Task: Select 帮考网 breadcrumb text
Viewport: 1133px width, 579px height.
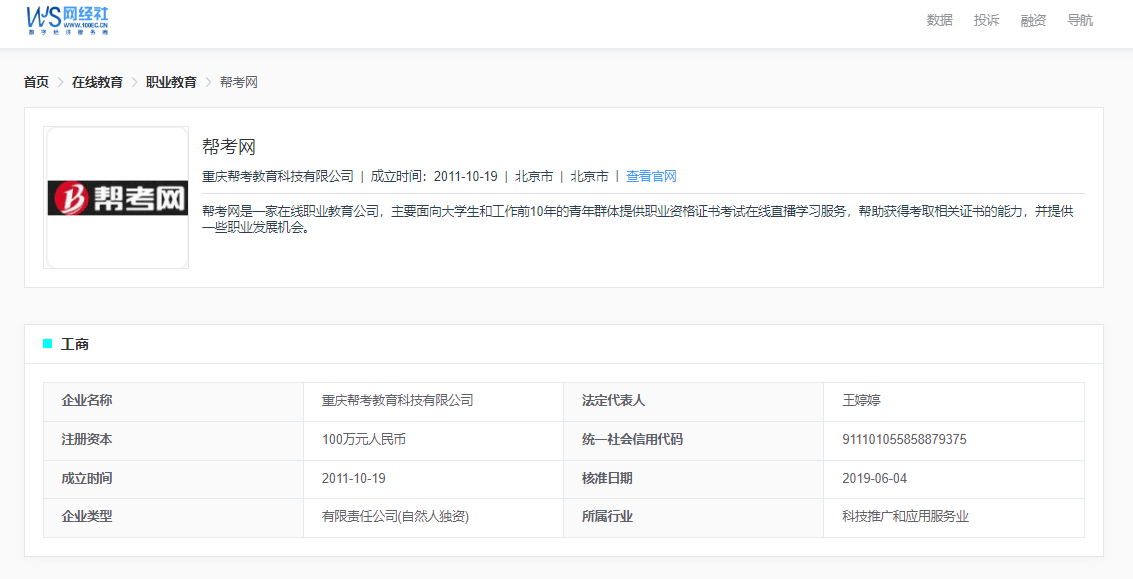Action: [x=238, y=82]
